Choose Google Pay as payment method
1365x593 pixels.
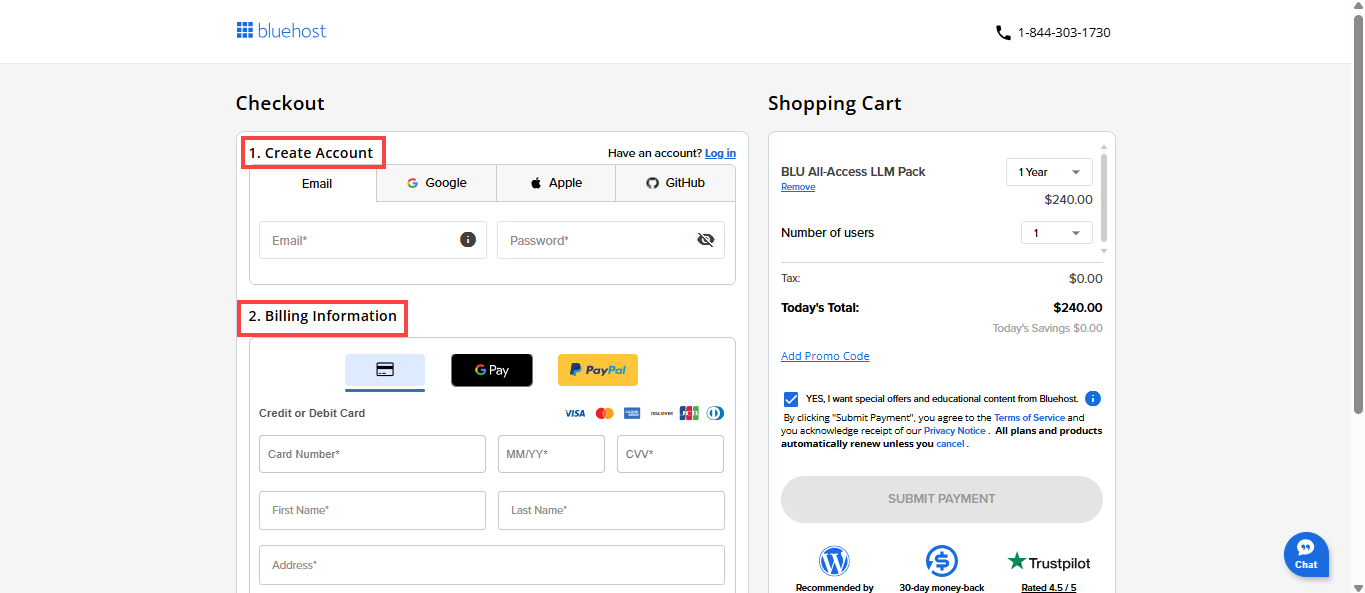pos(491,370)
